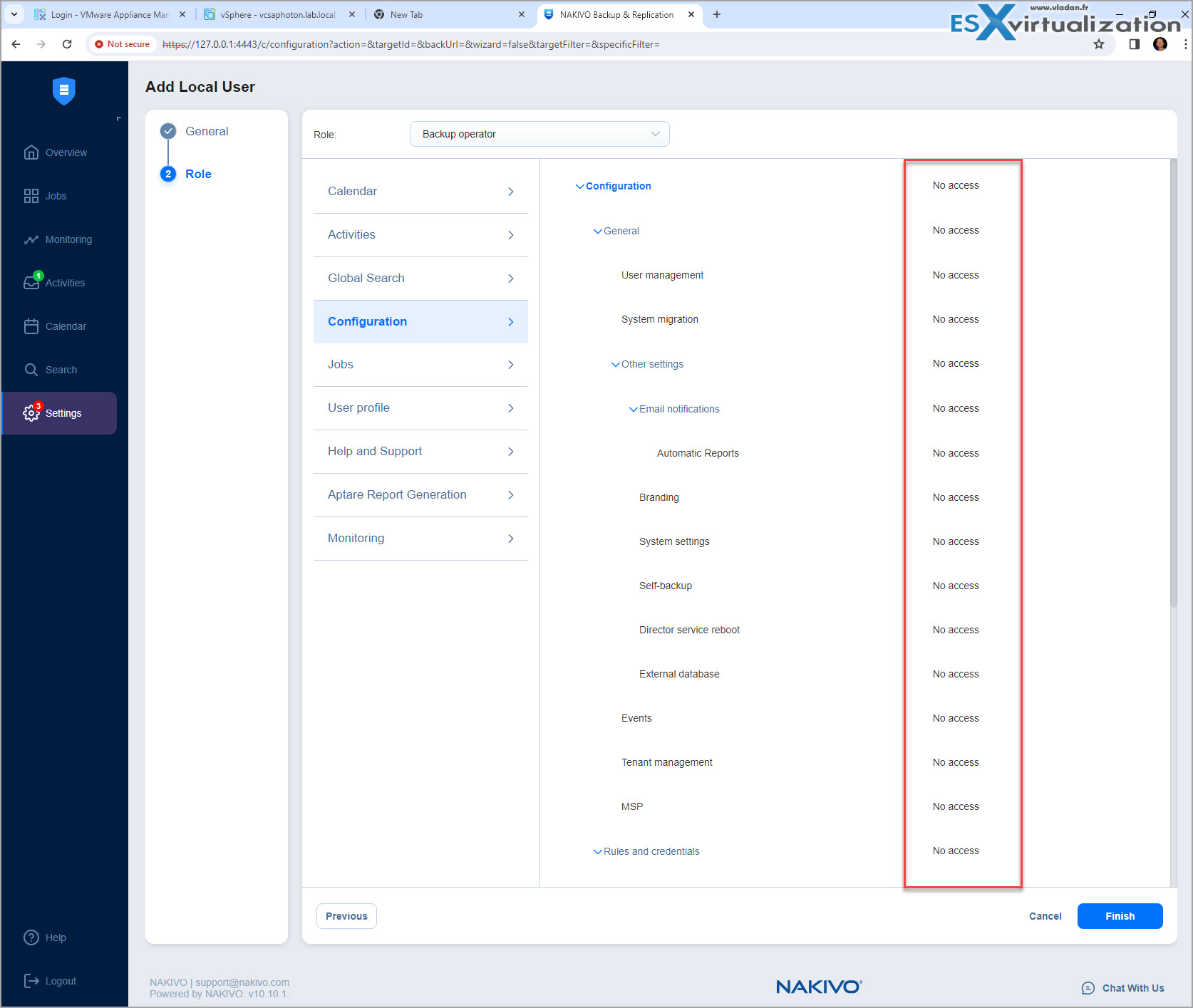The height and width of the screenshot is (1008, 1193).
Task: Bookmark this page with the star icon
Action: [x=1099, y=44]
